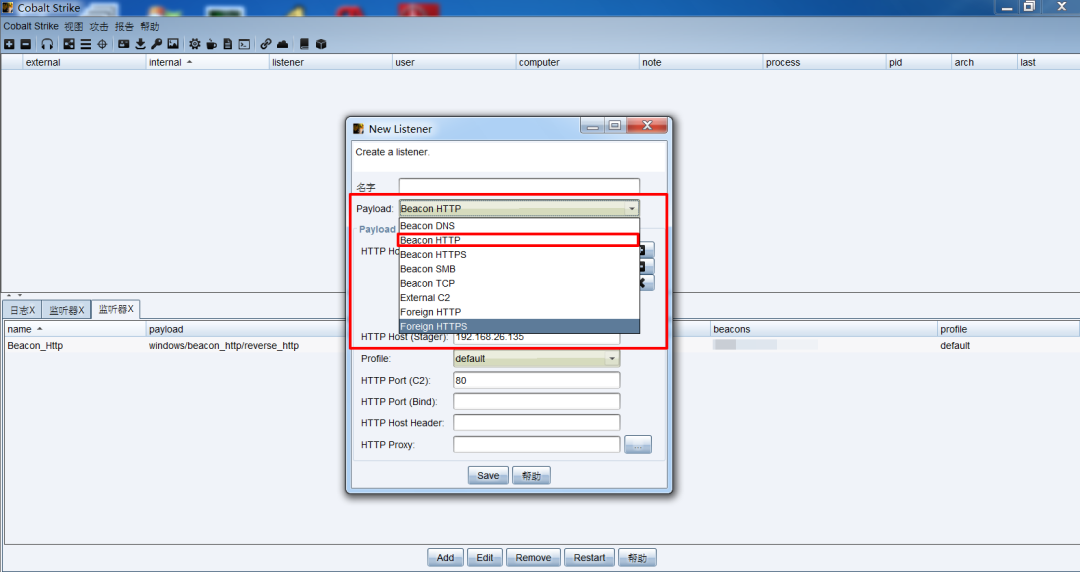Open the 视图 menu

[74, 26]
